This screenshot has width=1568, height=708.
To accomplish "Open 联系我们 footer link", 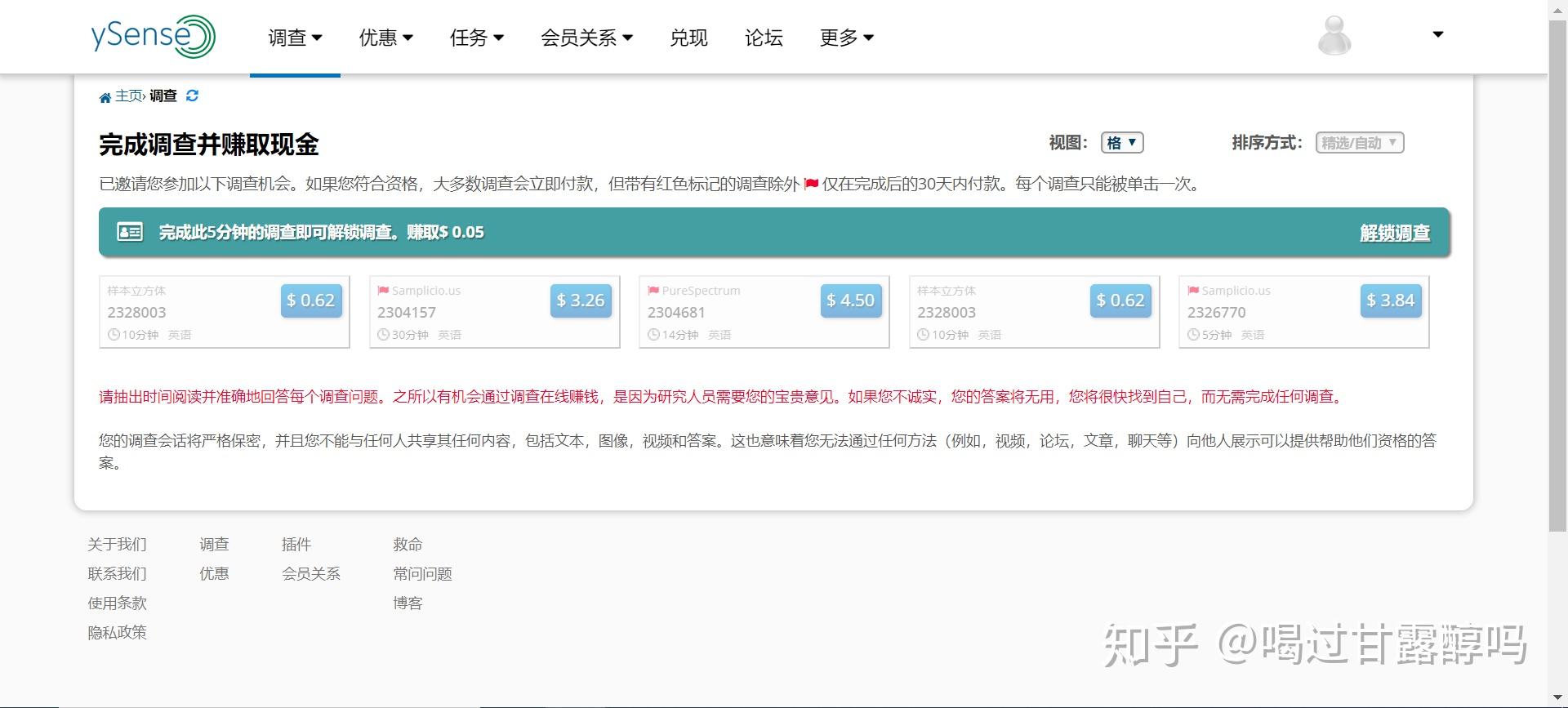I will point(117,574).
